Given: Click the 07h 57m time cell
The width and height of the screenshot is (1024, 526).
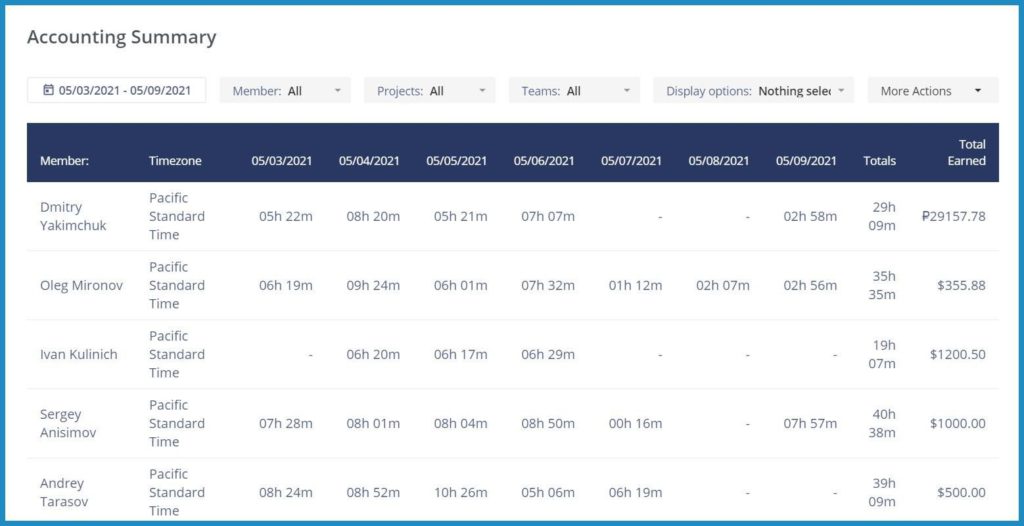Looking at the screenshot, I should click(810, 423).
